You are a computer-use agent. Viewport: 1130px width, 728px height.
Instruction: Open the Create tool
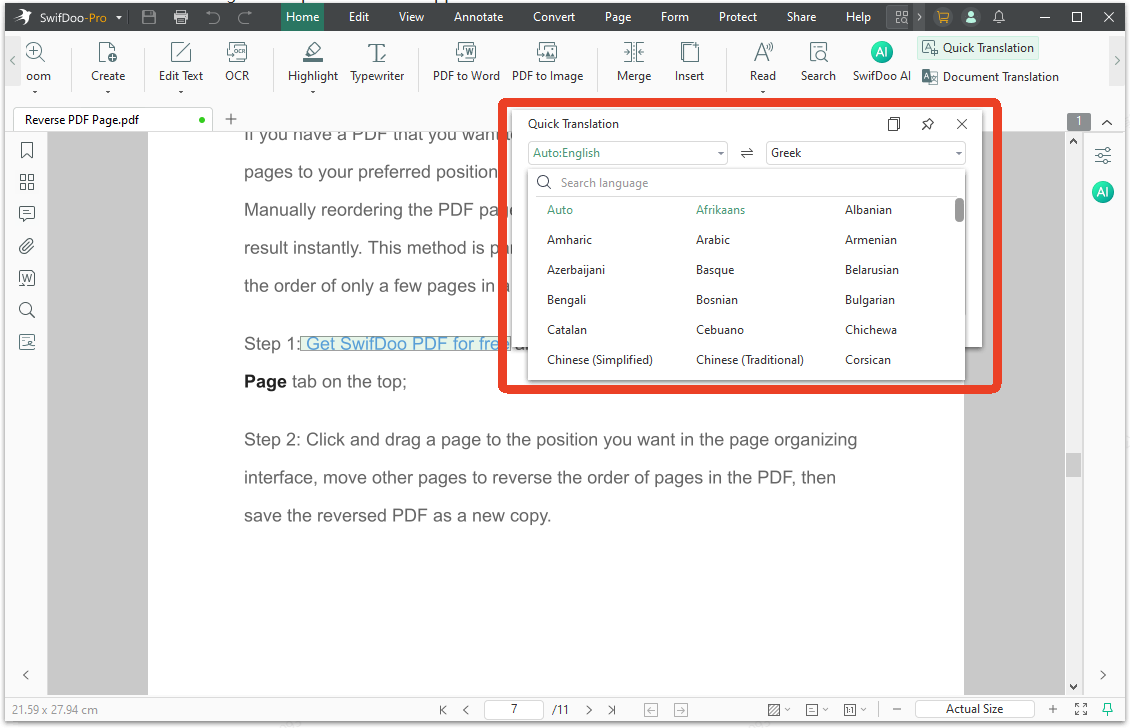click(x=108, y=62)
